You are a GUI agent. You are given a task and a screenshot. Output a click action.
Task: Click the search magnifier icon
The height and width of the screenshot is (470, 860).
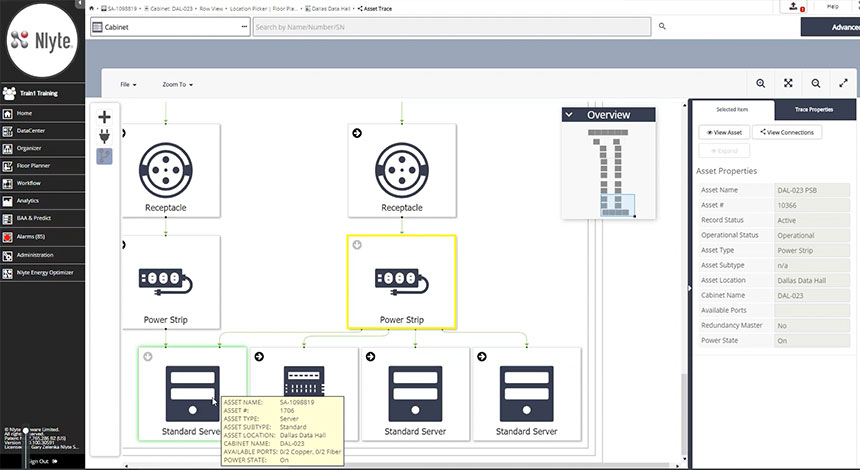tap(662, 27)
